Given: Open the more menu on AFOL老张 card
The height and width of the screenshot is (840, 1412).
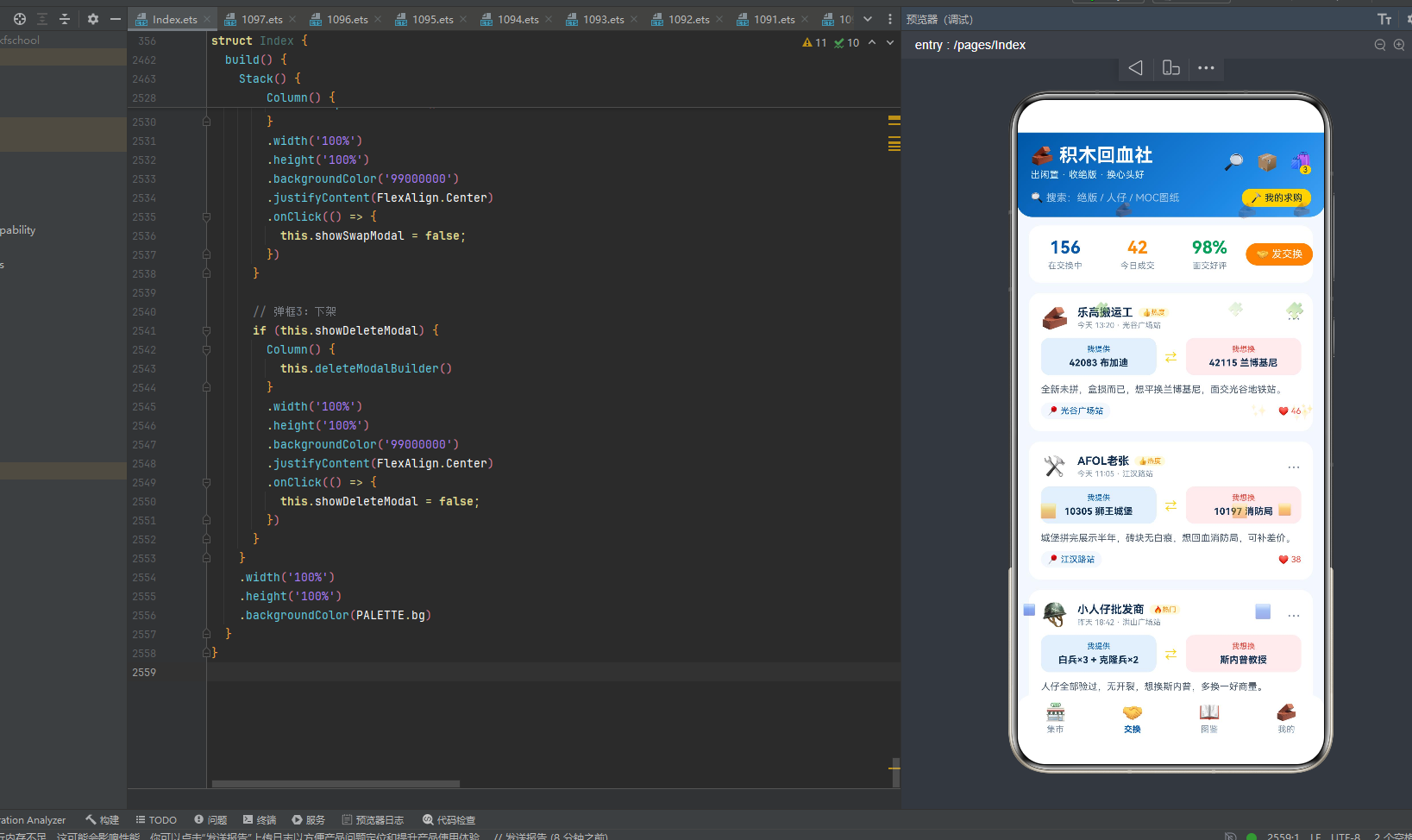Looking at the screenshot, I should [1294, 467].
